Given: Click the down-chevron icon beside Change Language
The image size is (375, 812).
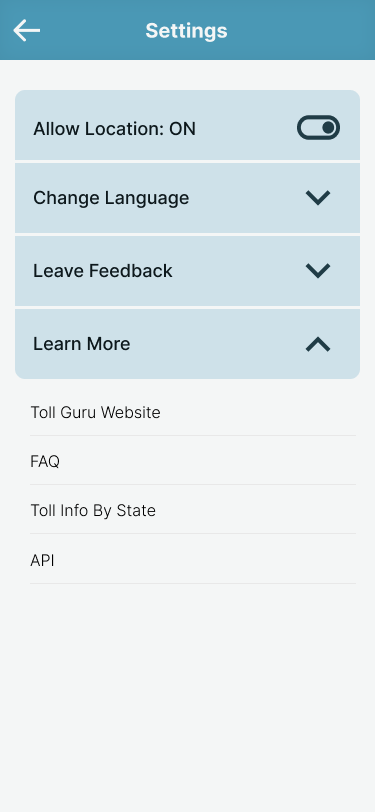Looking at the screenshot, I should pos(318,198).
